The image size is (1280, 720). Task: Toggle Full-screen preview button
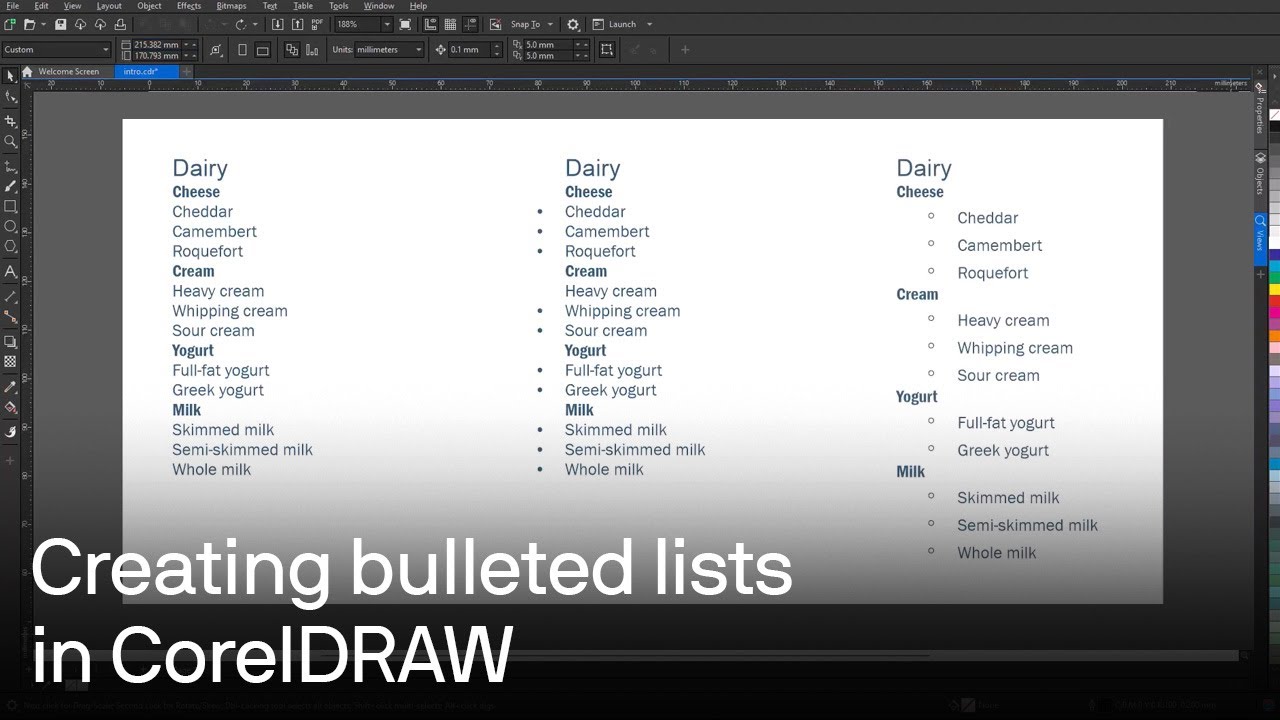405,24
